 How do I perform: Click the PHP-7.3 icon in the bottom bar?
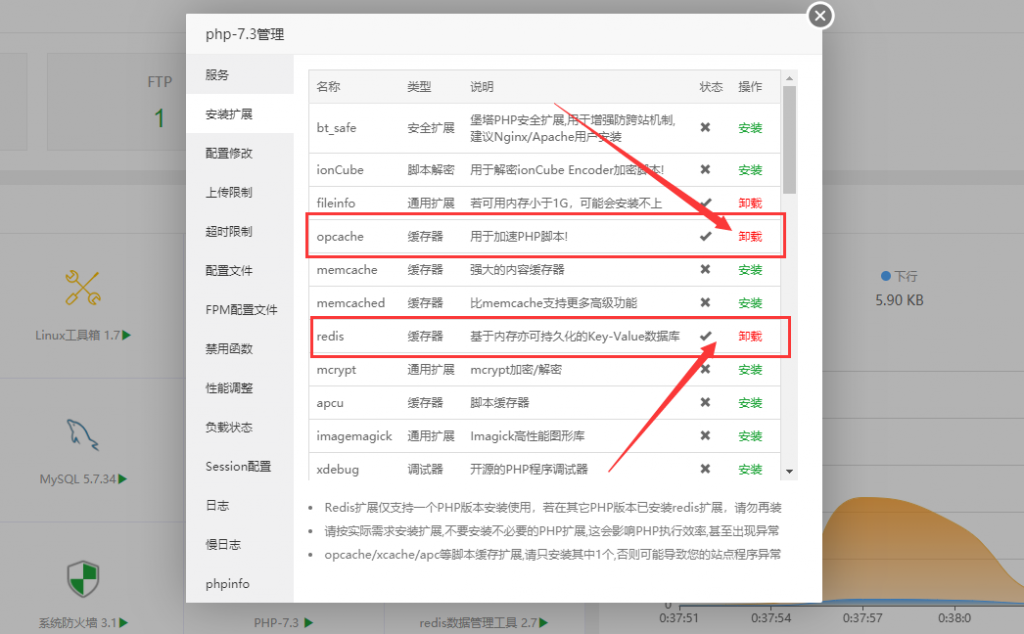pos(275,621)
